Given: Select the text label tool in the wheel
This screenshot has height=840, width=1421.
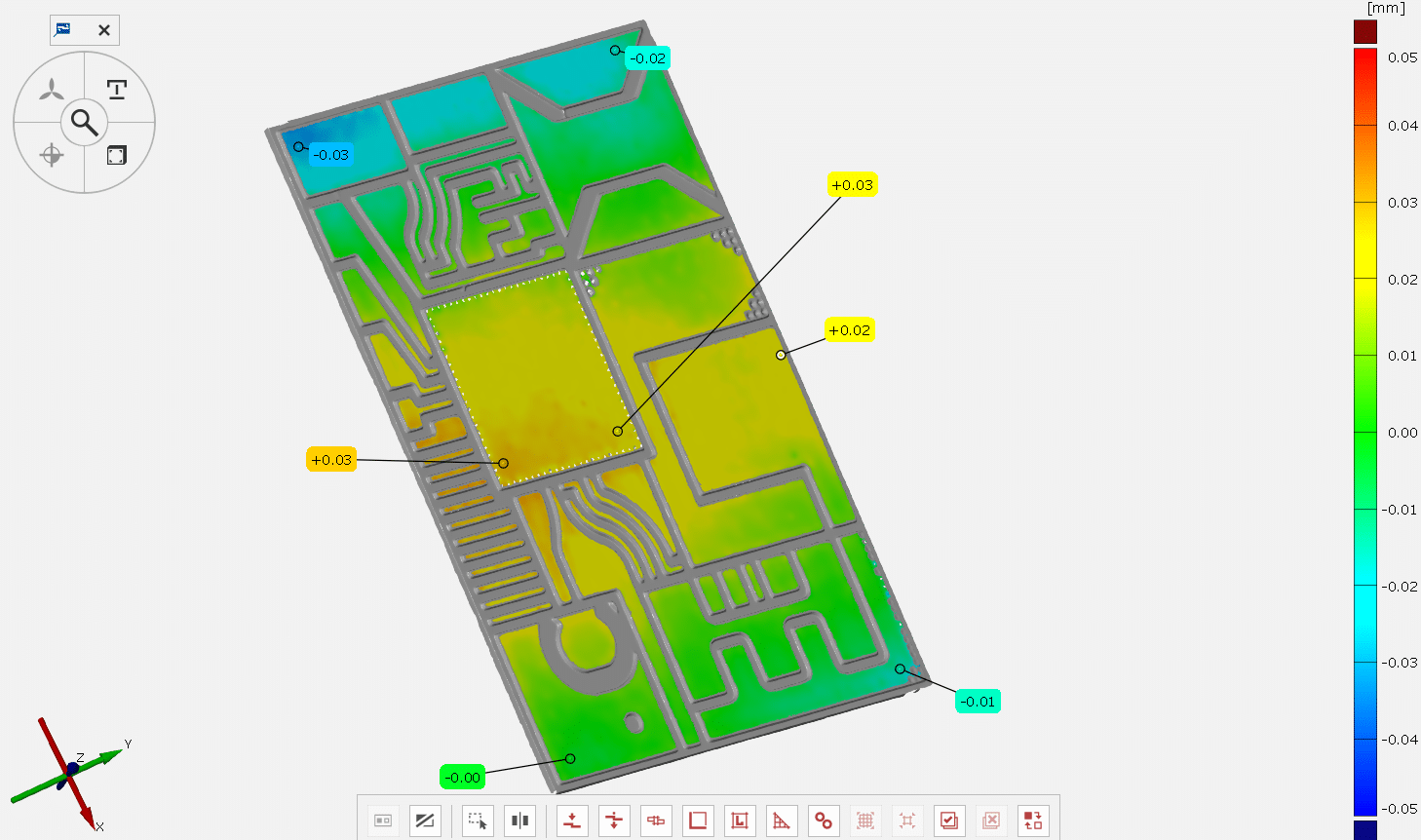Looking at the screenshot, I should click(x=117, y=91).
